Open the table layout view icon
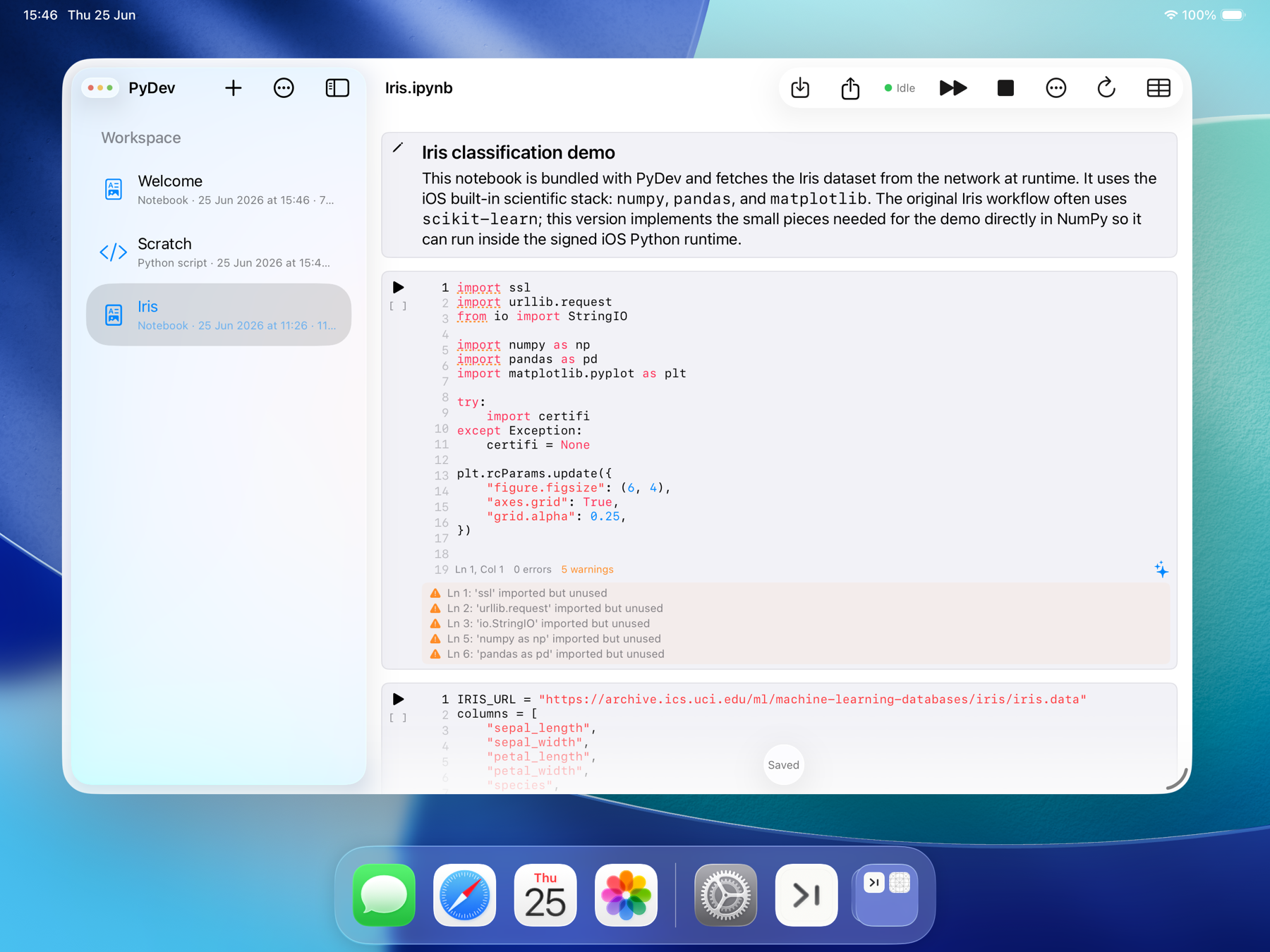This screenshot has height=952, width=1270. (x=1159, y=88)
